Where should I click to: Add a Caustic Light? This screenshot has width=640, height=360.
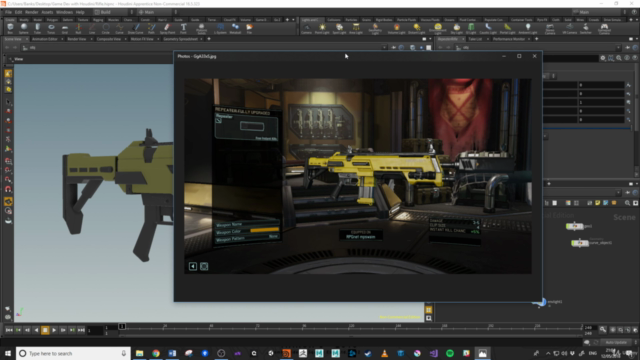click(x=488, y=29)
